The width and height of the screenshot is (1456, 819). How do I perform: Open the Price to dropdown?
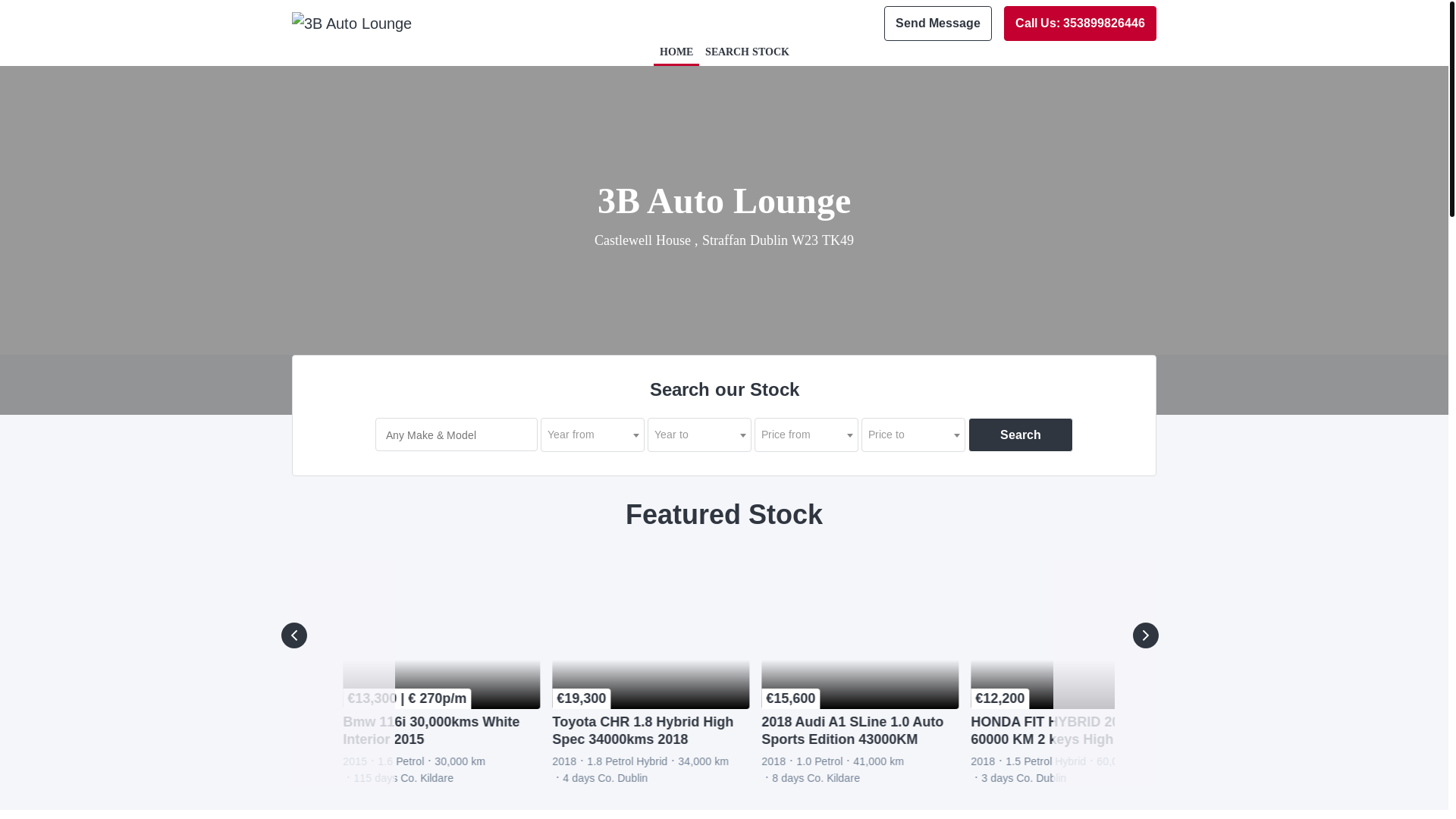pos(913,435)
